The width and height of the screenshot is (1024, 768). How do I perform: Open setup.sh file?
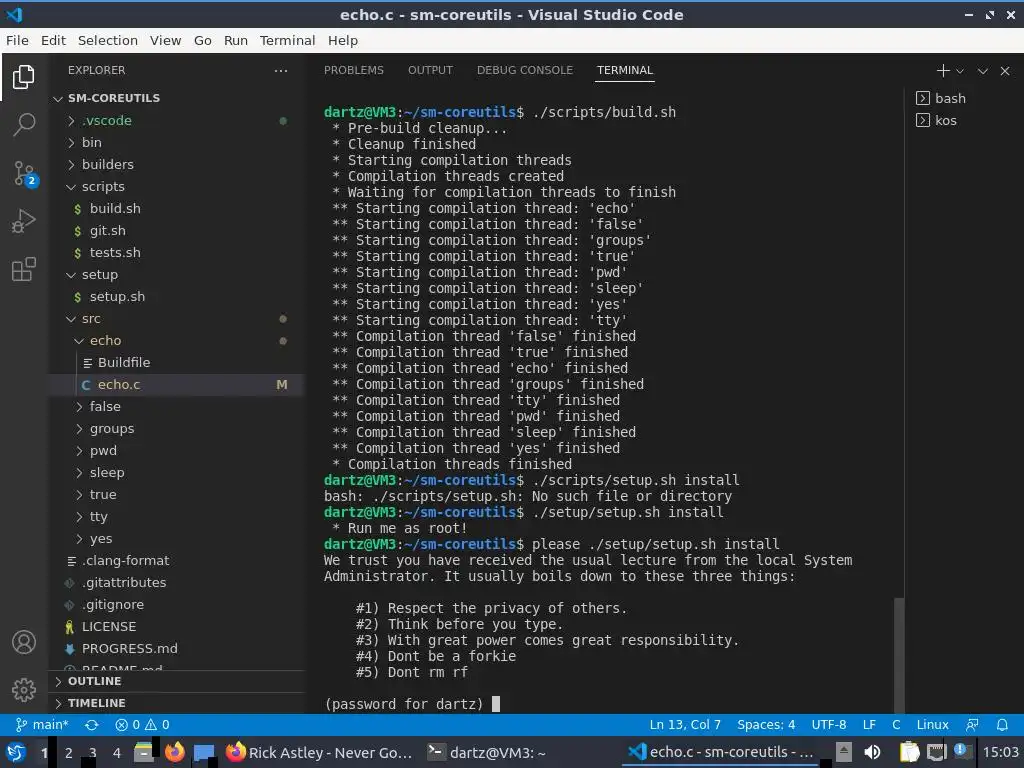(x=176, y=296)
